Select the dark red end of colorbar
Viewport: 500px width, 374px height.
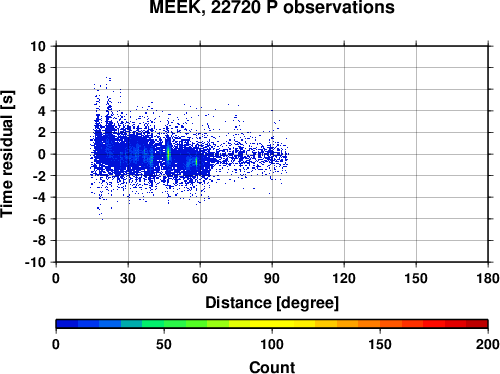coord(477,323)
